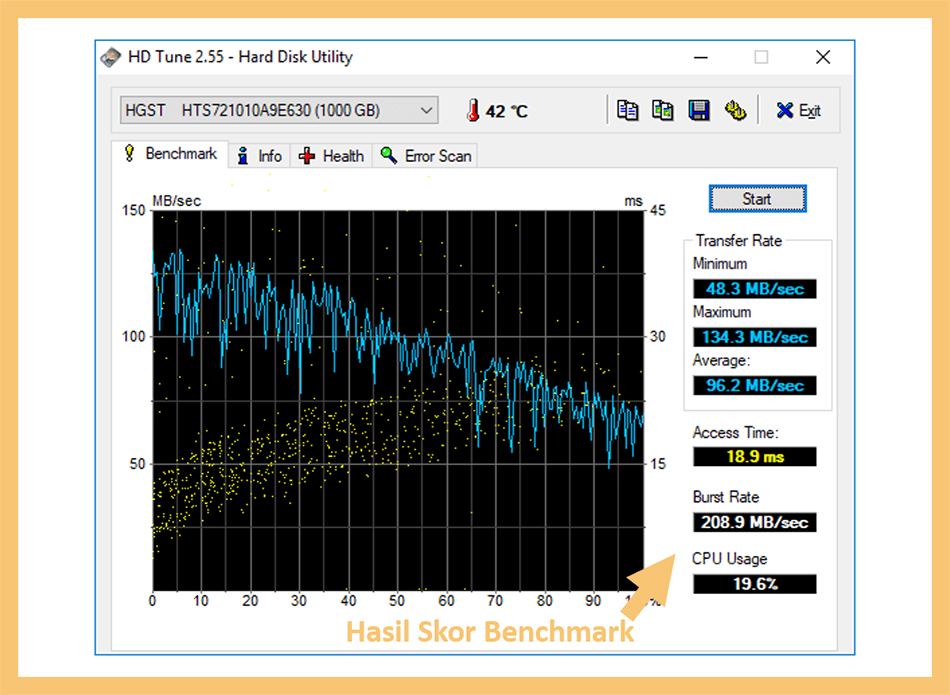Click the CPU usage value 19.6%

pyautogui.click(x=755, y=584)
